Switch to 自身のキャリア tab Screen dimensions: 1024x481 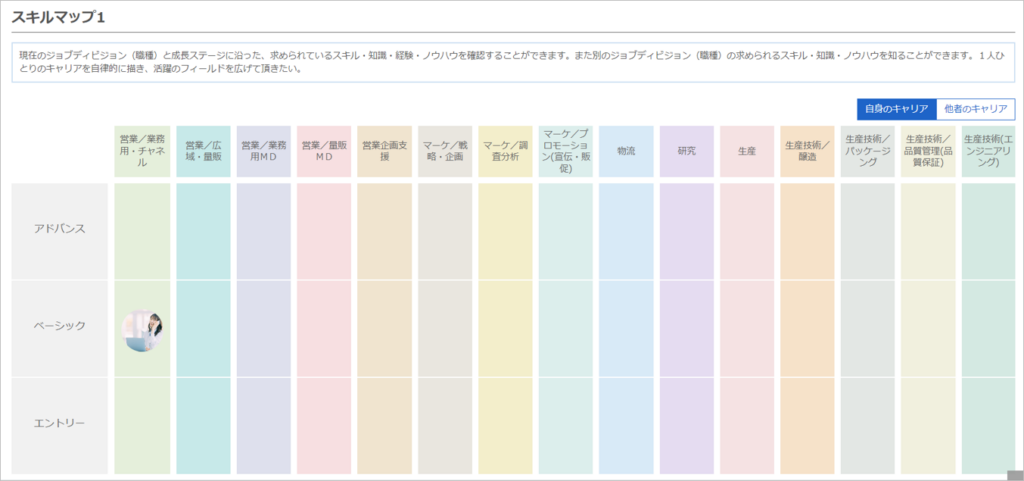coord(896,109)
